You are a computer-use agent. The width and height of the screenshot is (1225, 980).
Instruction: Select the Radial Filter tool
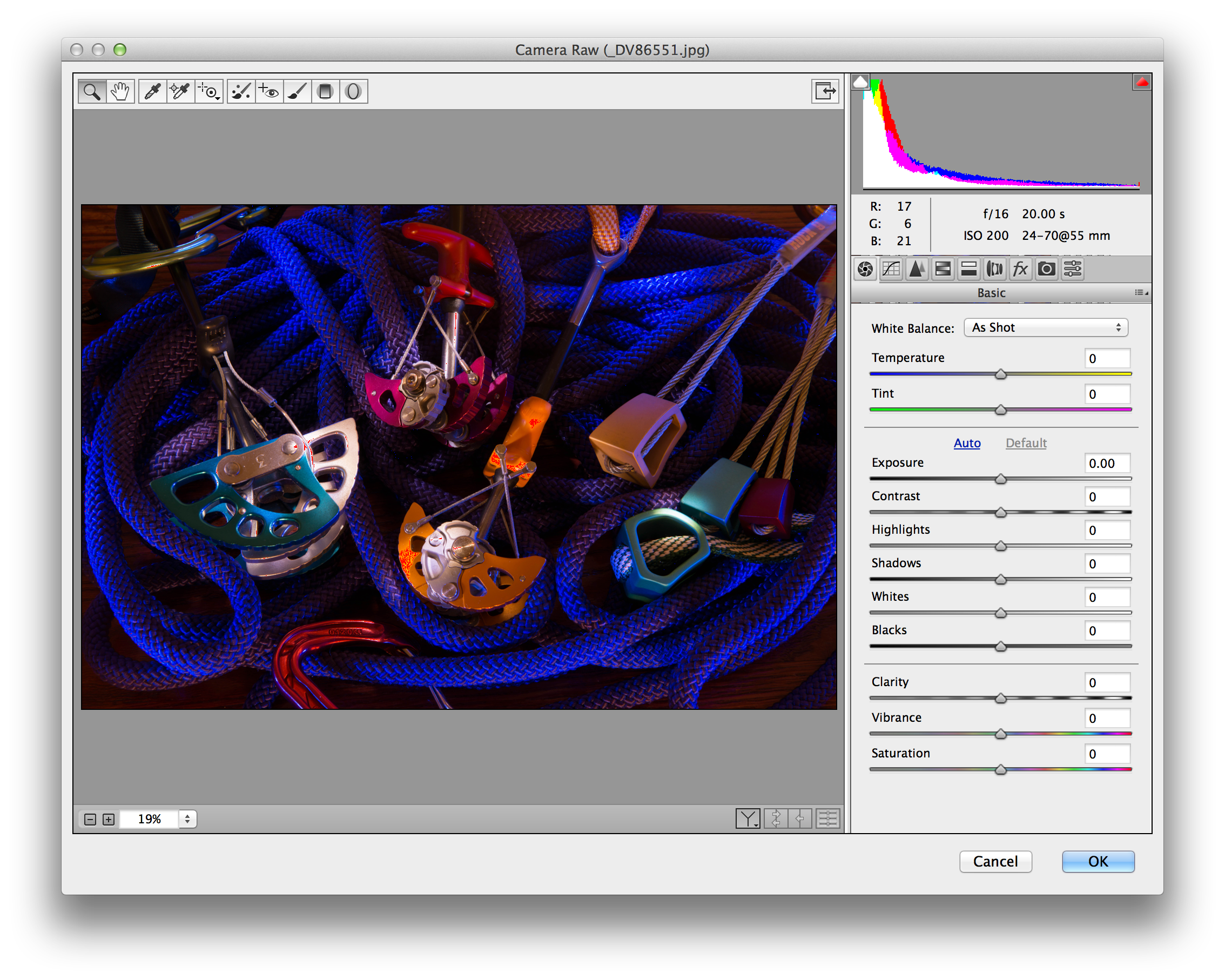pos(353,91)
